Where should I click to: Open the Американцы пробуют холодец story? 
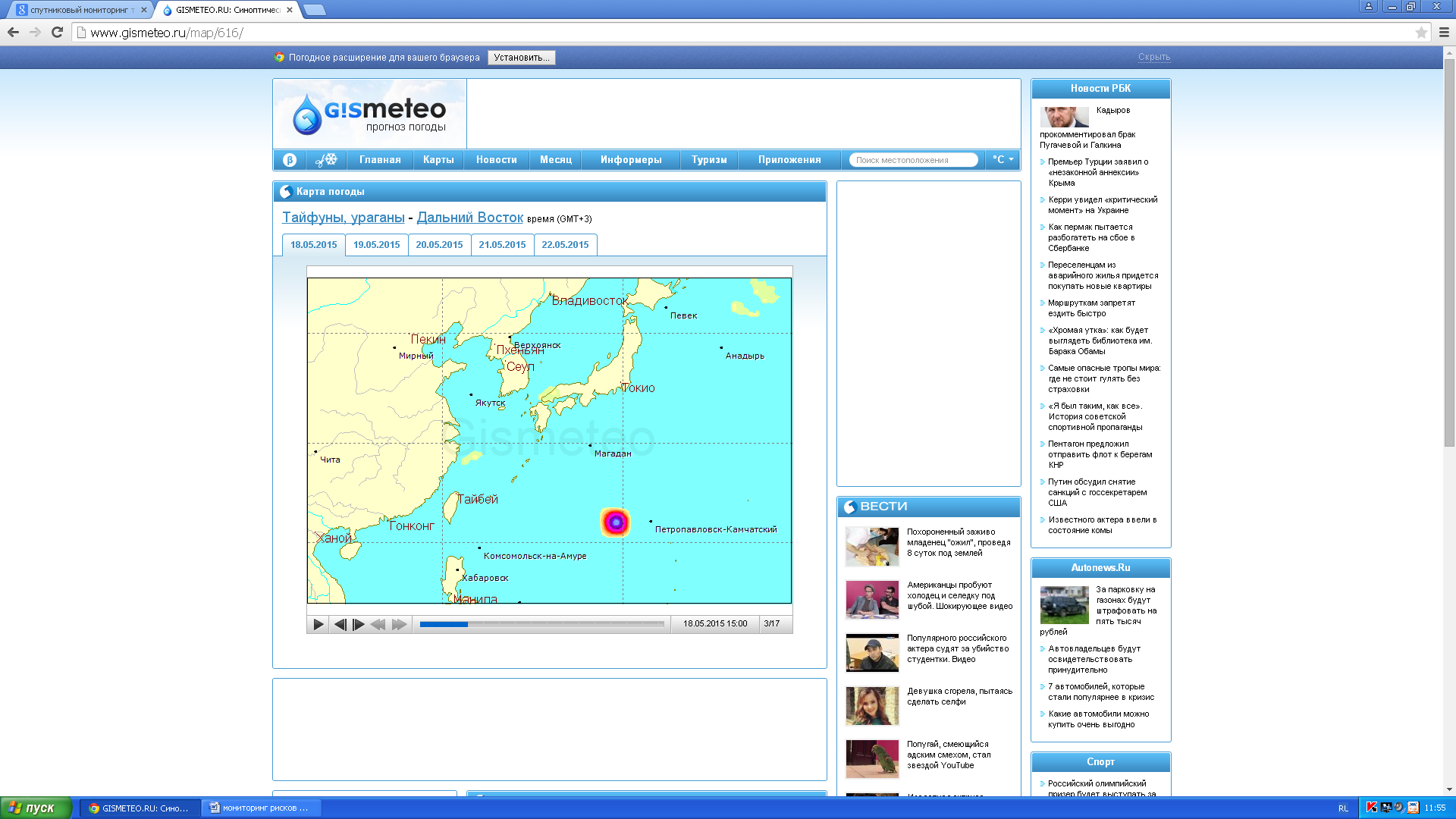point(959,595)
